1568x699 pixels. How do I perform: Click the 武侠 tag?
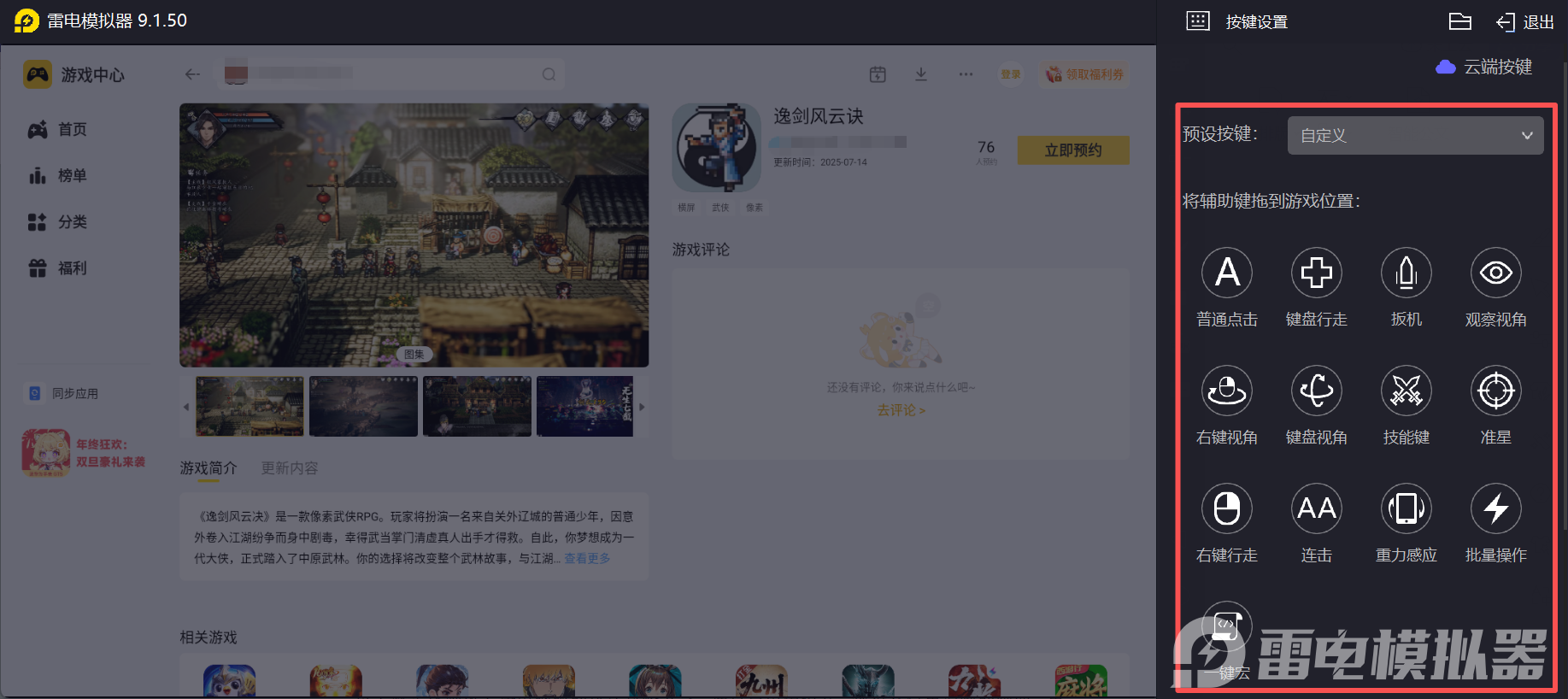[720, 208]
